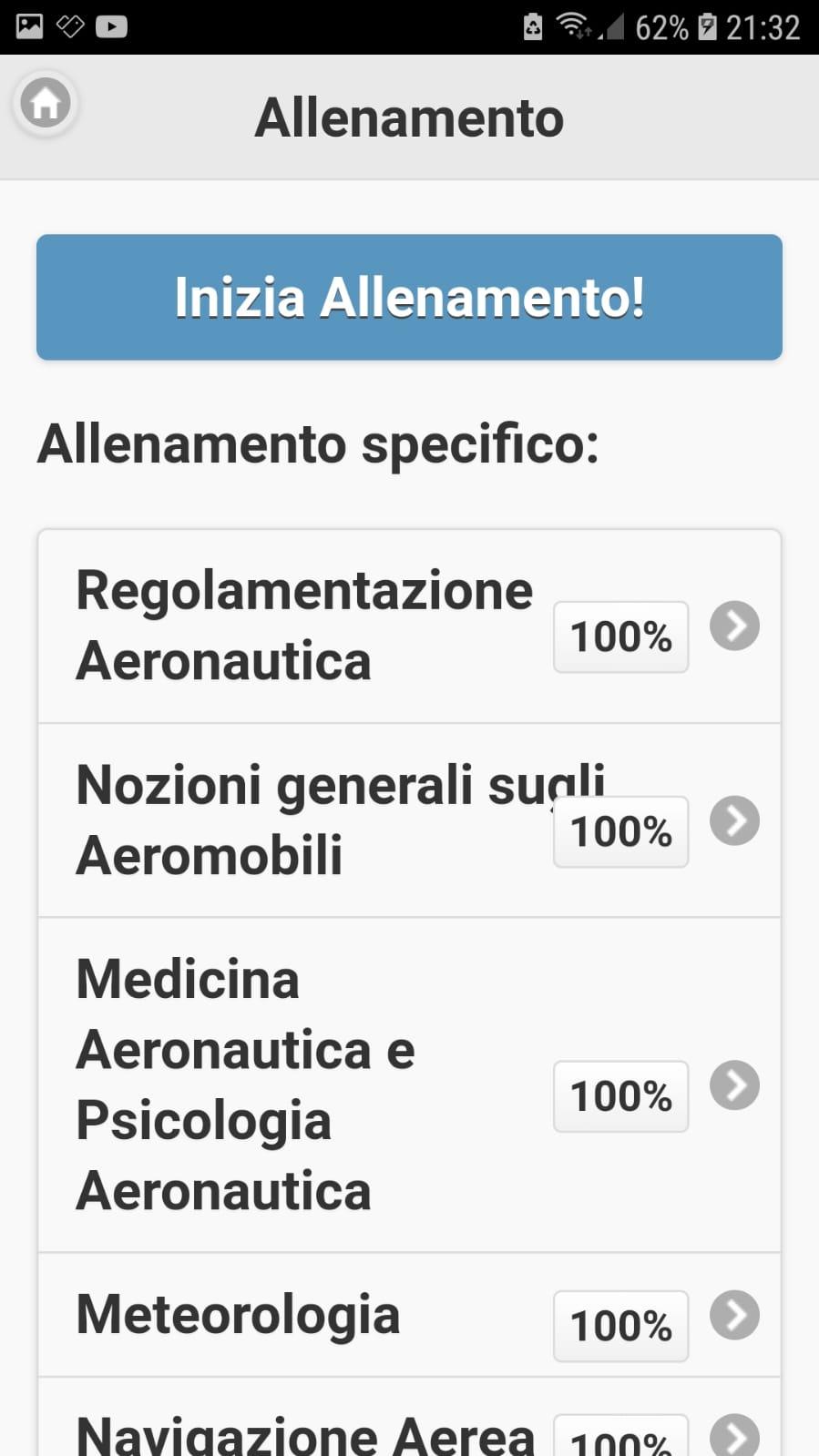
Task: Tap the YouTube notification icon in status bar
Action: 111,26
